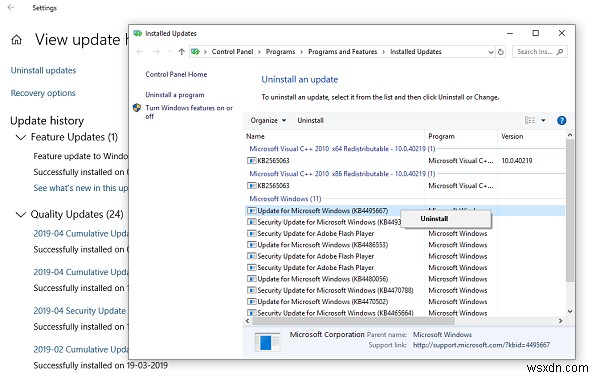Screen dimensions: 600x378
Task: Click Uninstall in the toolbar
Action: (310, 121)
